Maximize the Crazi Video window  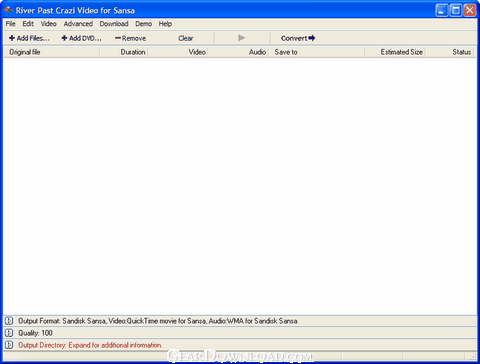(x=456, y=10)
